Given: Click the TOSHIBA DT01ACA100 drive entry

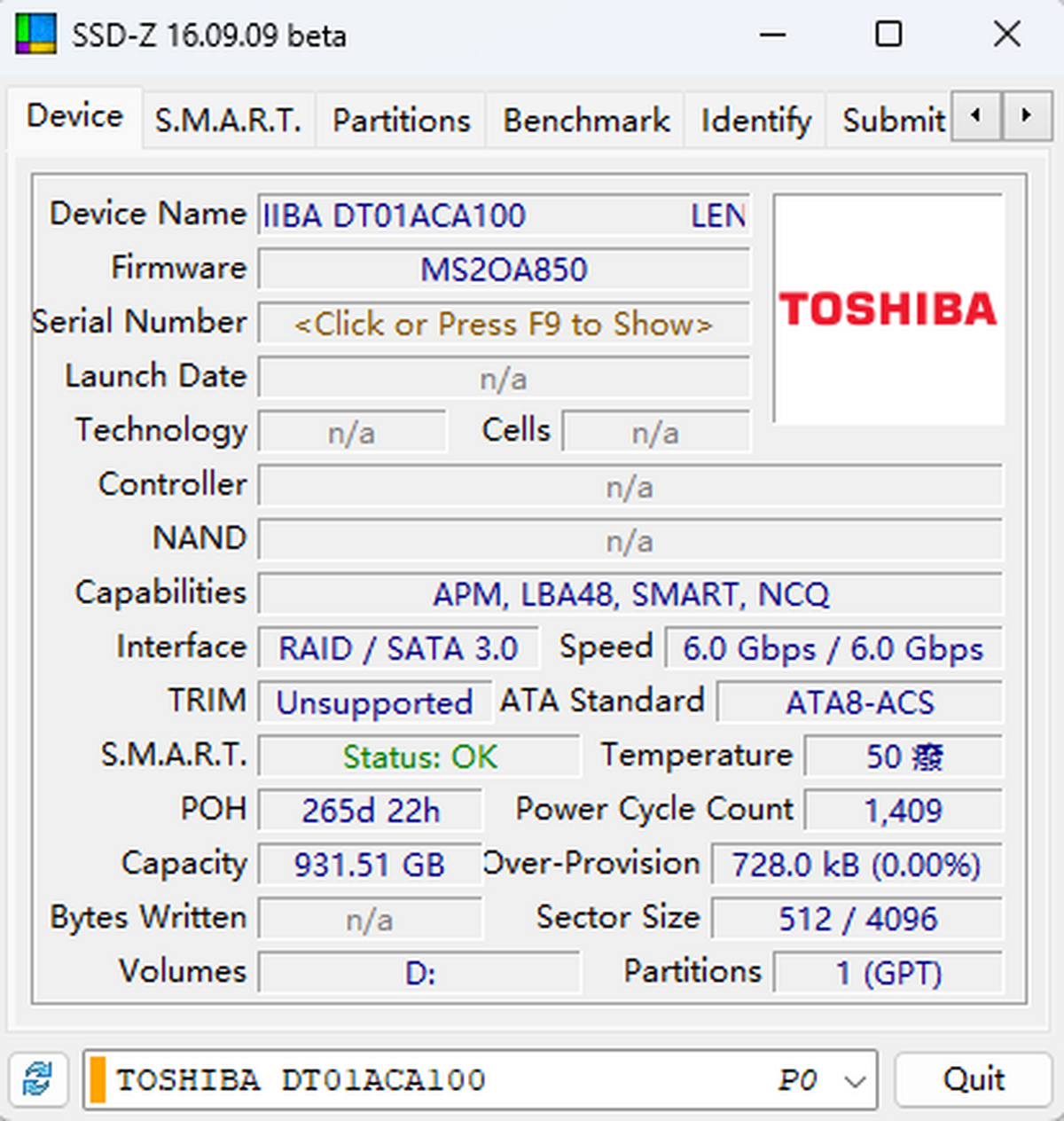Looking at the screenshot, I should [301, 1079].
